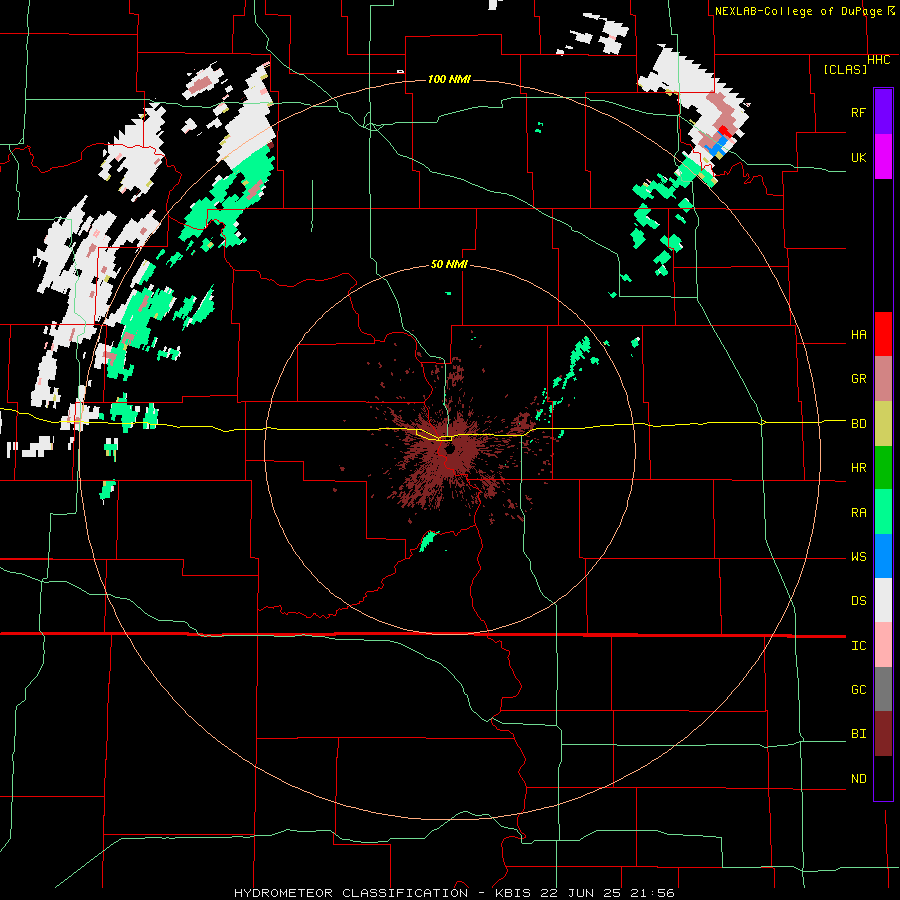Screen dimensions: 900x900
Task: Click the HR legend label
Action: pos(859,468)
